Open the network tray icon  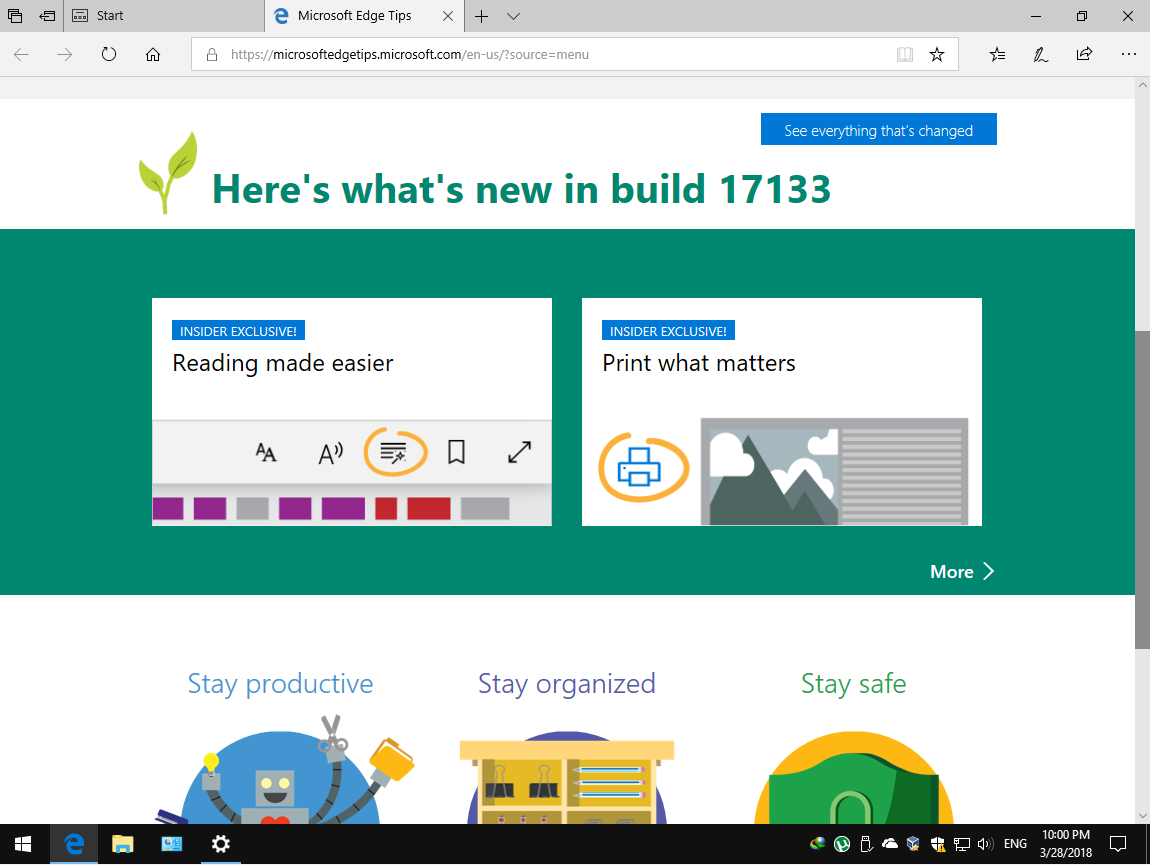[x=962, y=844]
